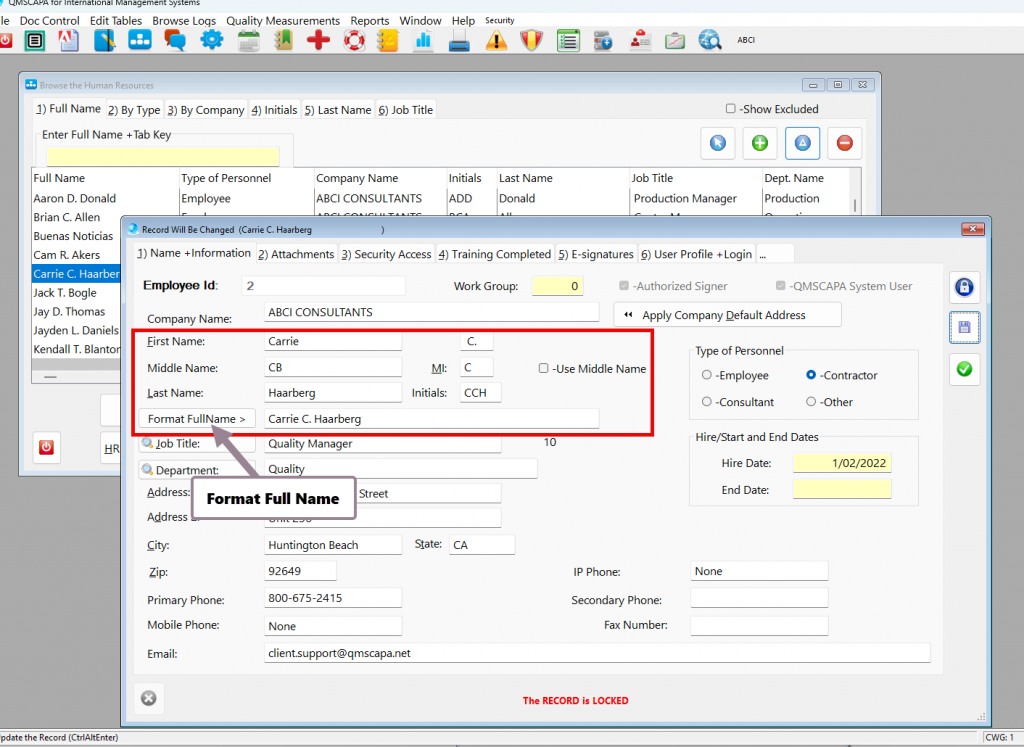Screen dimensions: 1024x747
Task: Switch to the Security Access tab
Action: [x=386, y=254]
